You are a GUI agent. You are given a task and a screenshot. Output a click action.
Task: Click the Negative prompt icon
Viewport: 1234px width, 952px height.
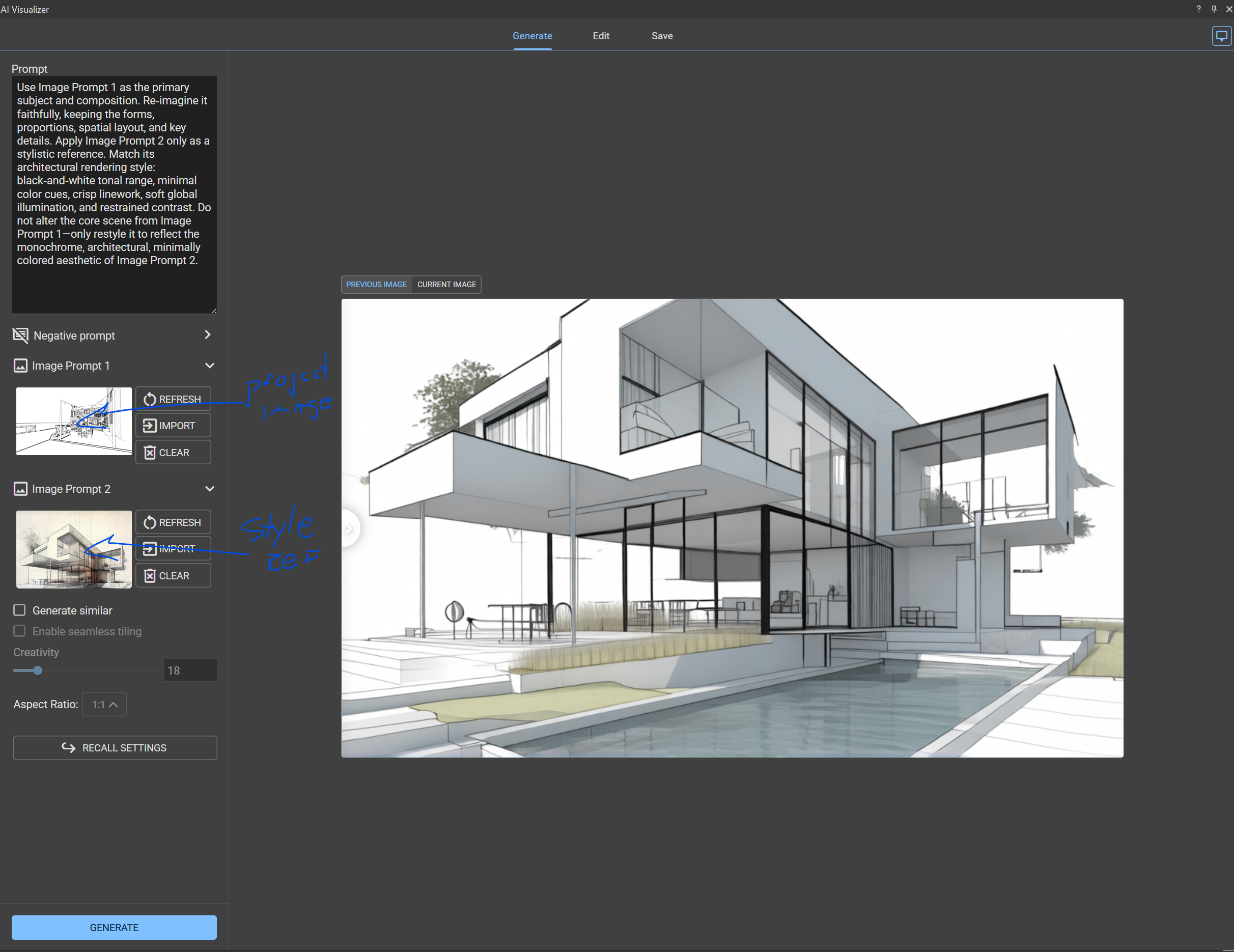click(x=20, y=335)
